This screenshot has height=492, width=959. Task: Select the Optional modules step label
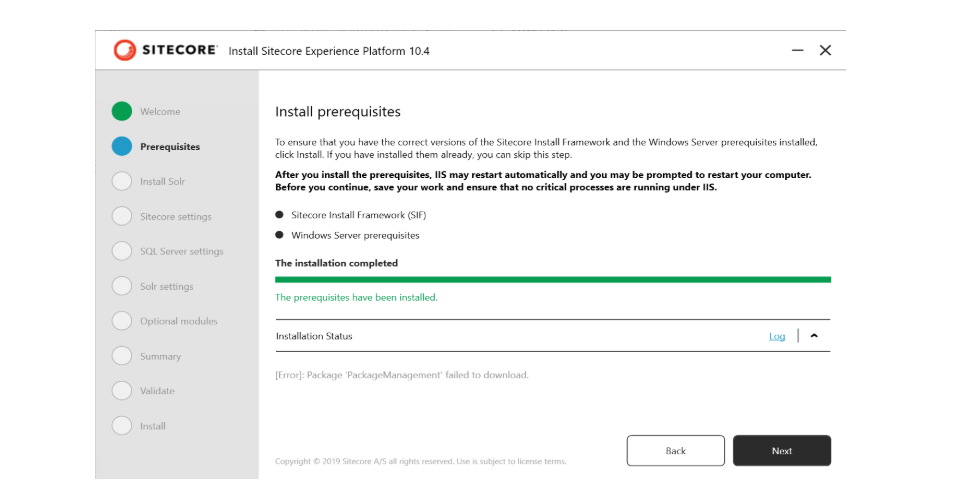point(179,321)
